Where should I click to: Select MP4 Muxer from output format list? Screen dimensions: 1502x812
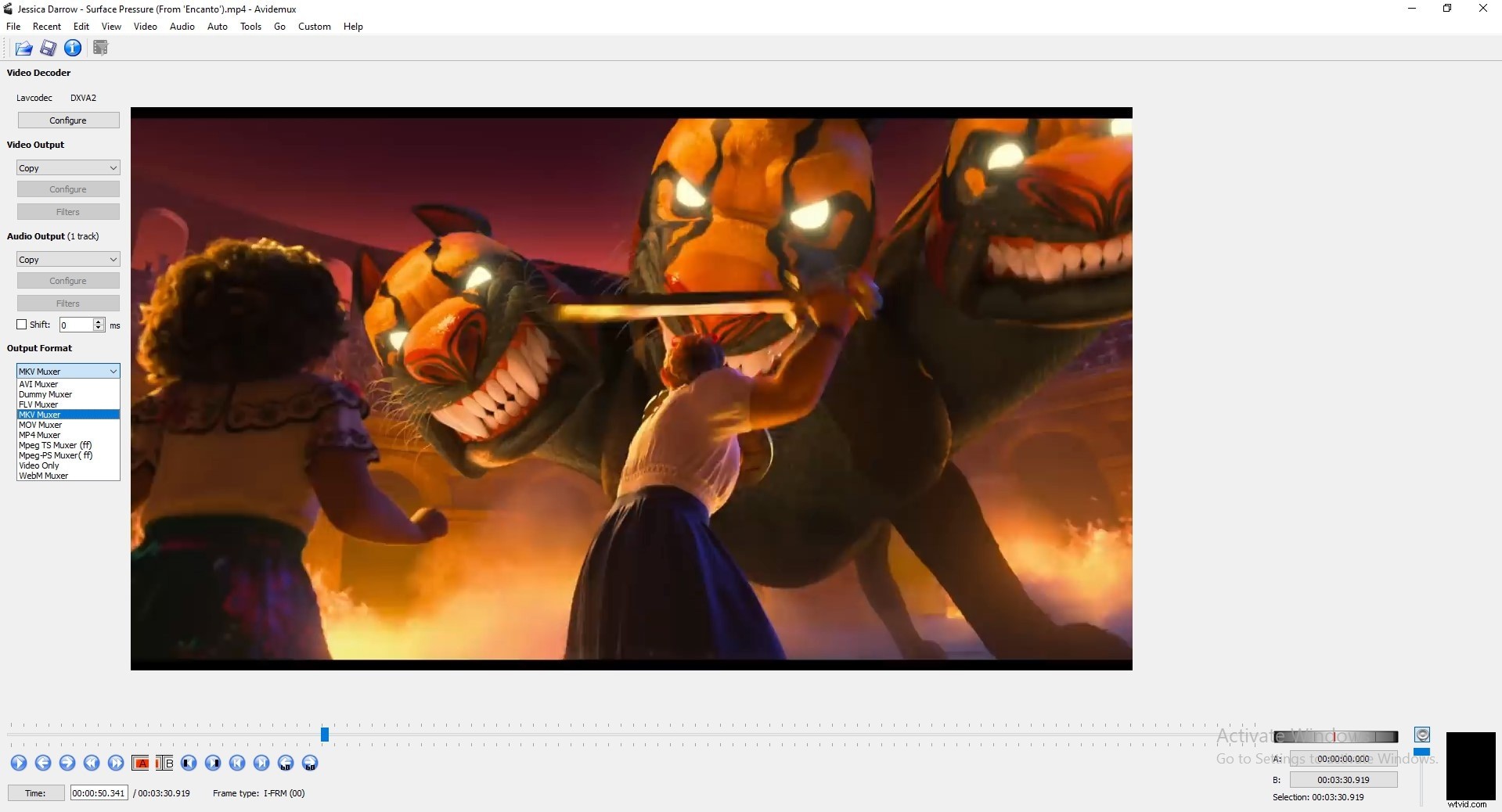(40, 434)
